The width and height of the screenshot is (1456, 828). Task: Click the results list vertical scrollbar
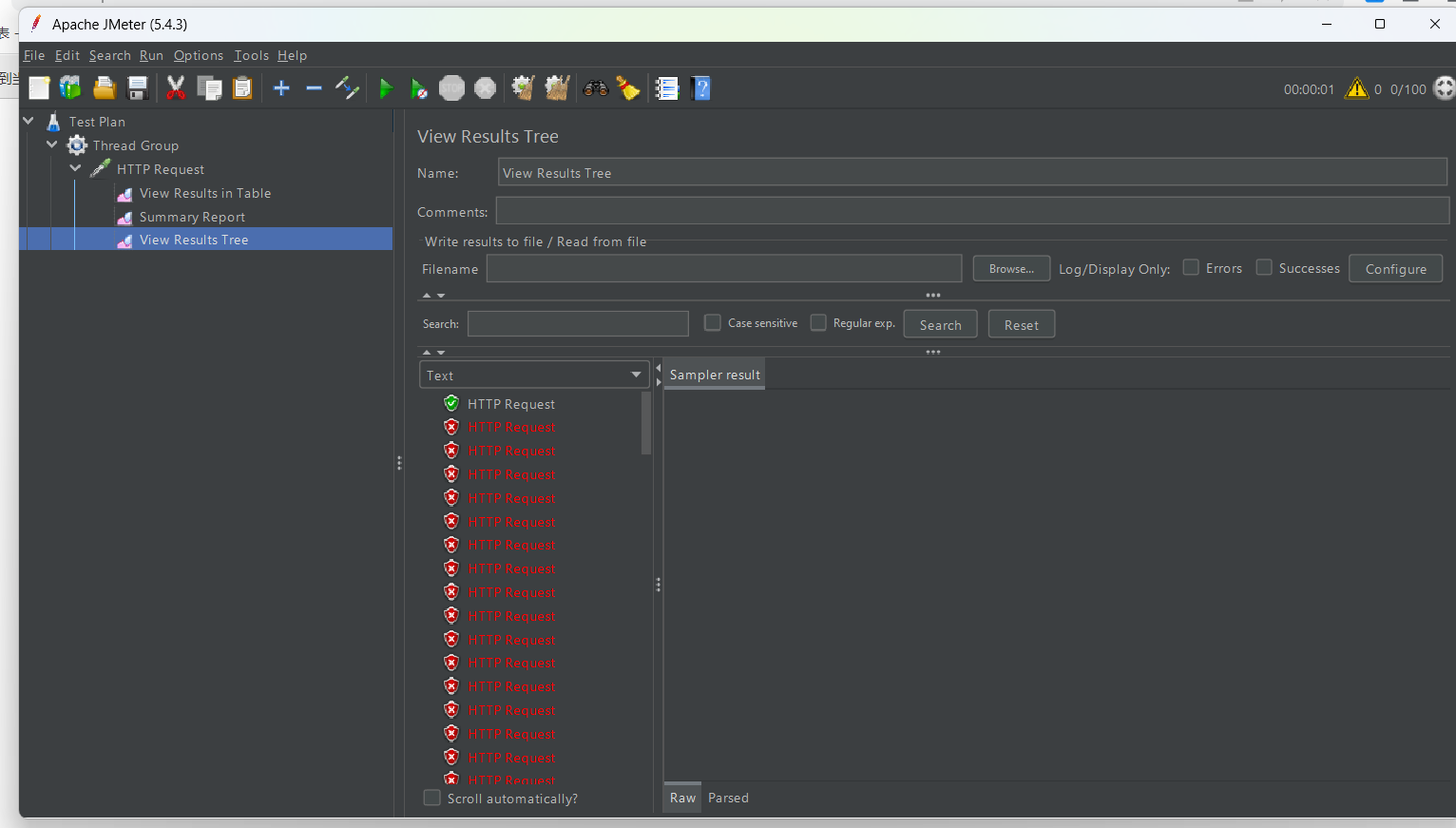tap(646, 423)
